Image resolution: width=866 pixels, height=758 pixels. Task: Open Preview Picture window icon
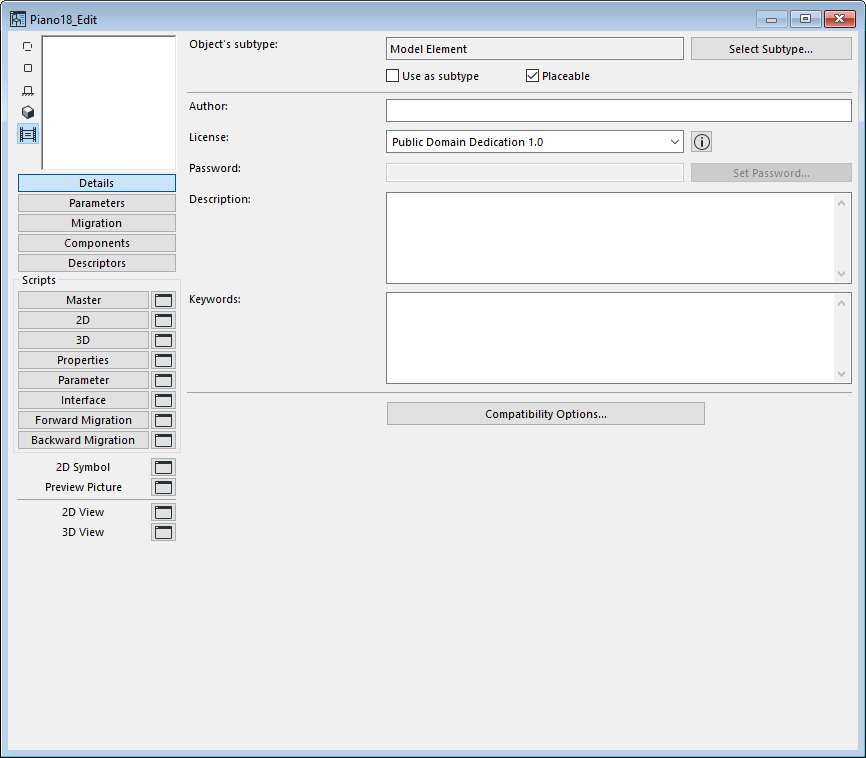pyautogui.click(x=163, y=487)
